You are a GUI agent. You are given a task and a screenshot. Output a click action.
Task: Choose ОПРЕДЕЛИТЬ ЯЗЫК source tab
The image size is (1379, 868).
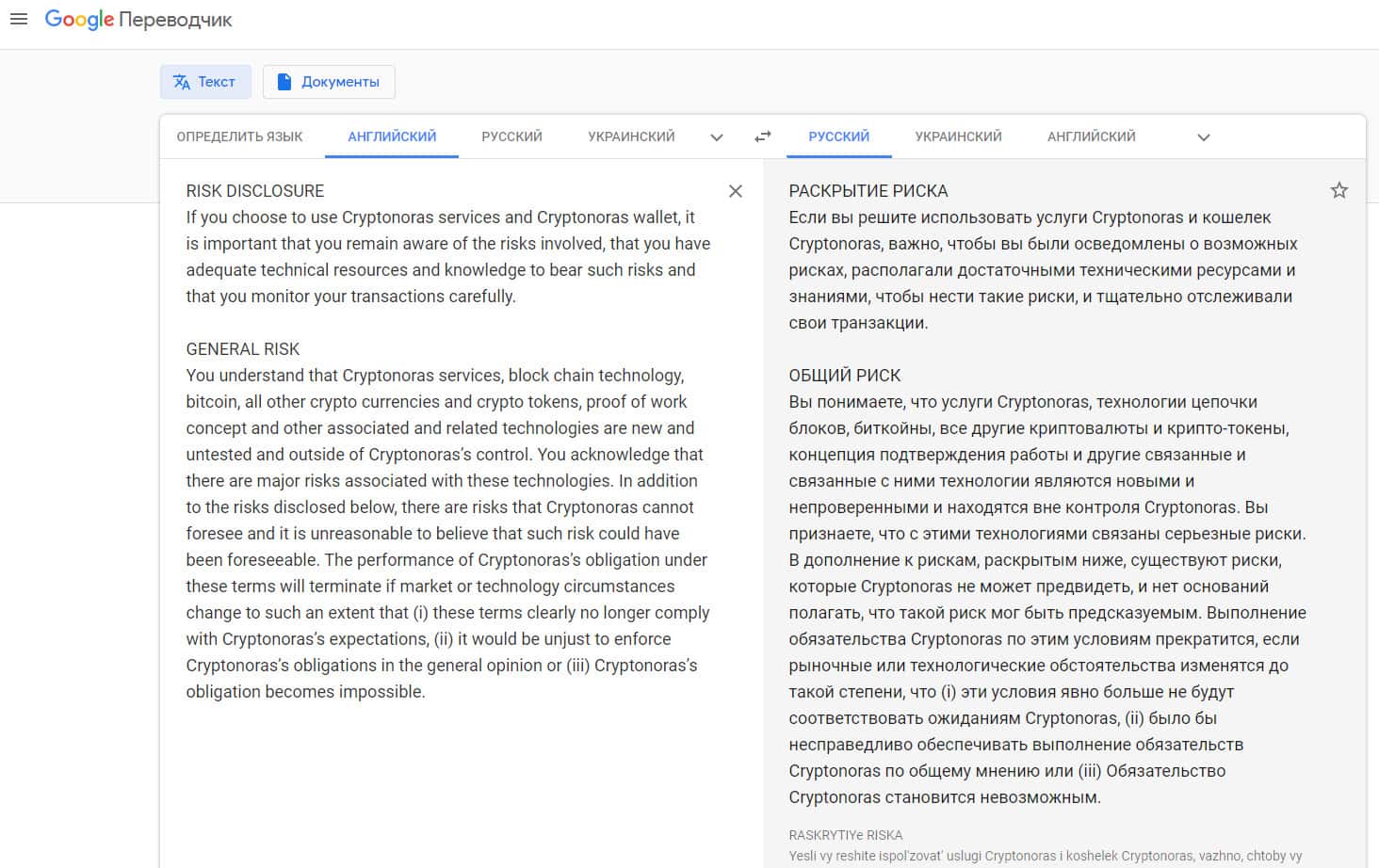[240, 137]
